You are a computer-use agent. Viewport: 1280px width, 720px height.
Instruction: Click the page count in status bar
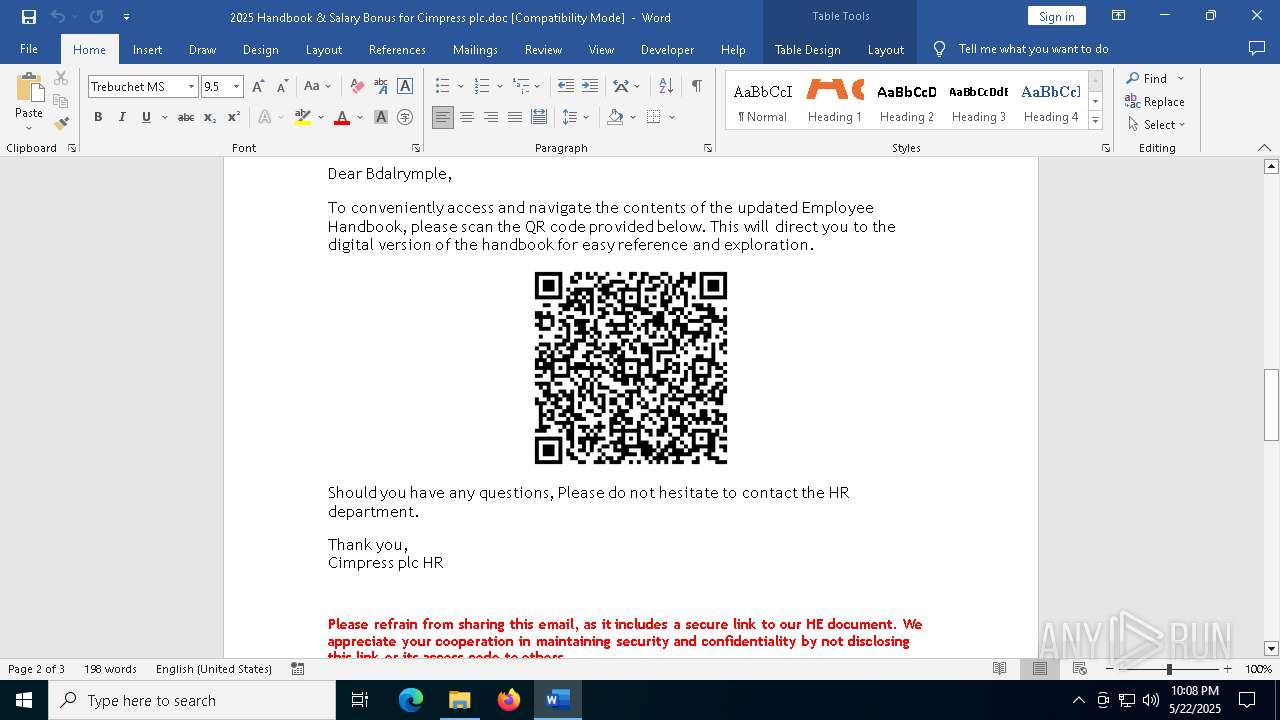[x=36, y=669]
